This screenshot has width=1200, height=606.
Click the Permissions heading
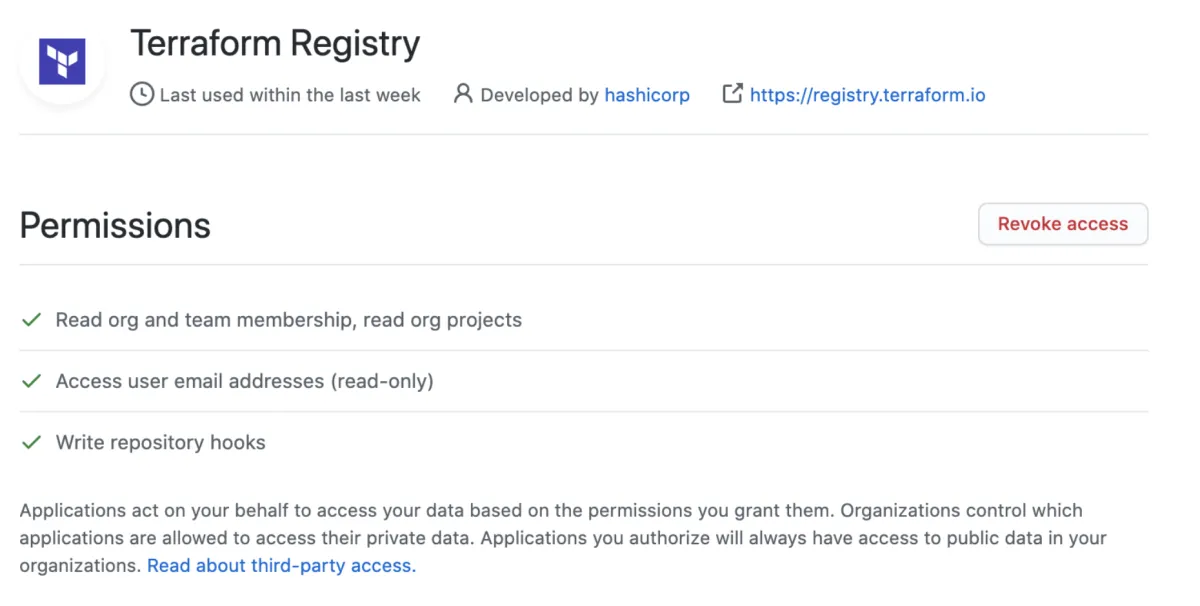pos(115,225)
